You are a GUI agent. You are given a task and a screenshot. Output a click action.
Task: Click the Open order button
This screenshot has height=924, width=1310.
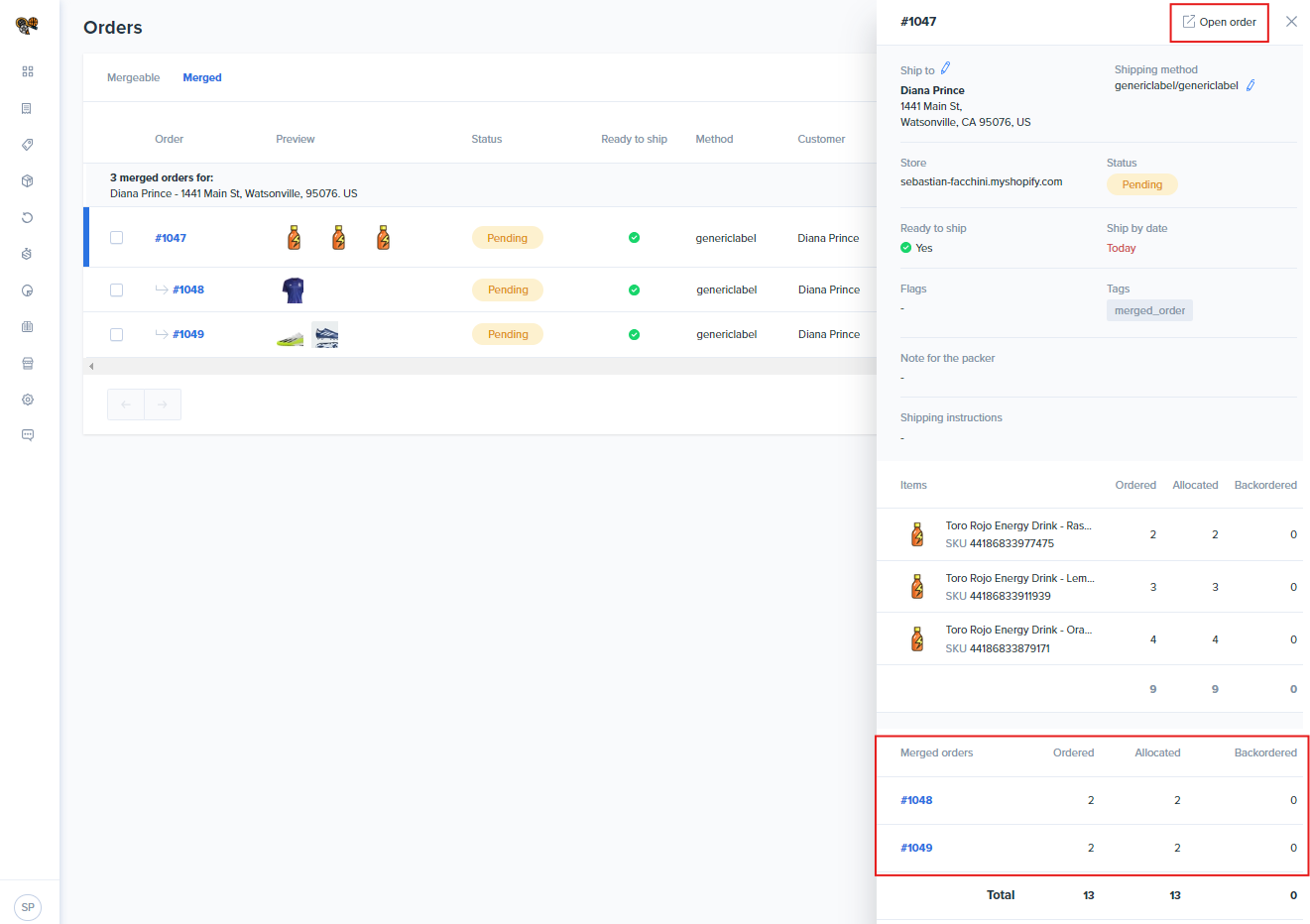(x=1219, y=22)
